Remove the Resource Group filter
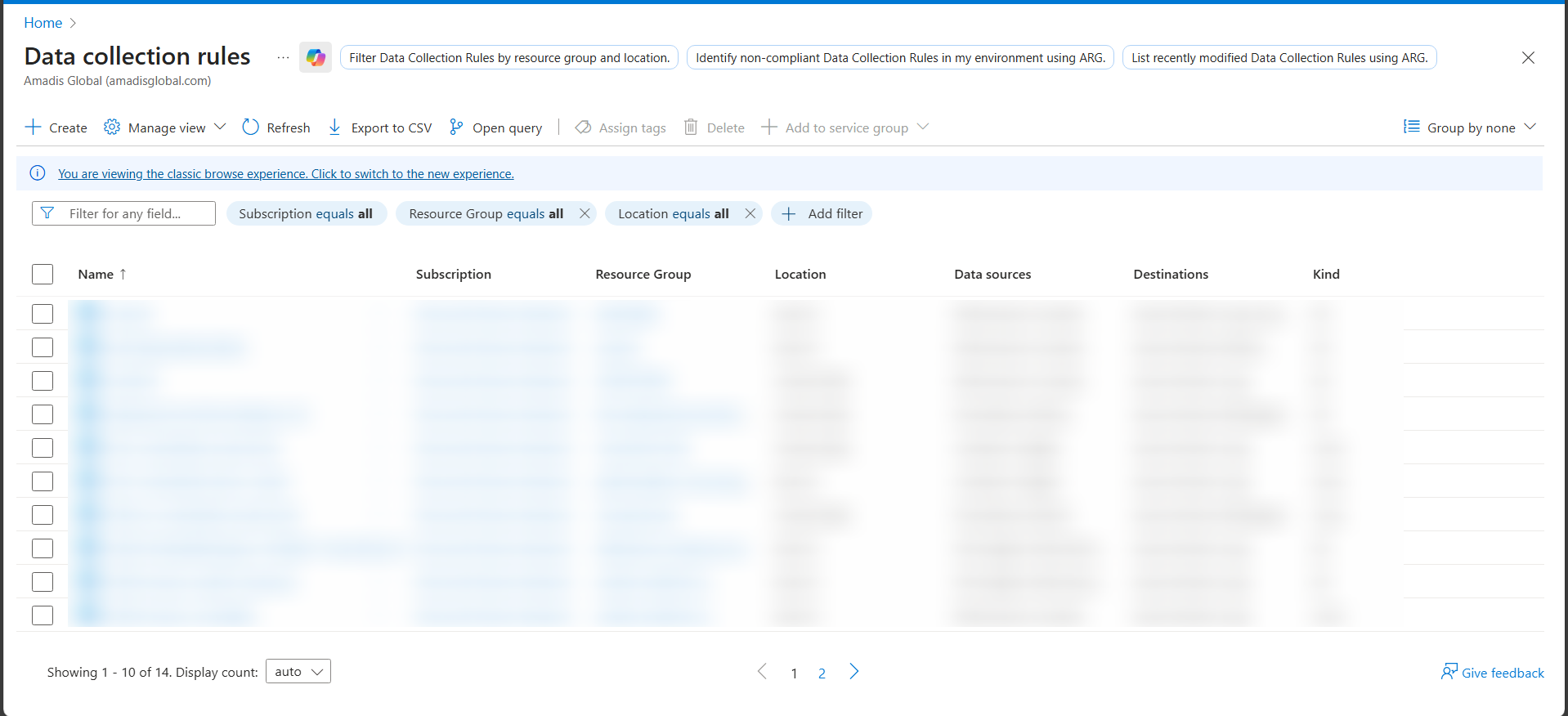1568x716 pixels. 585,213
